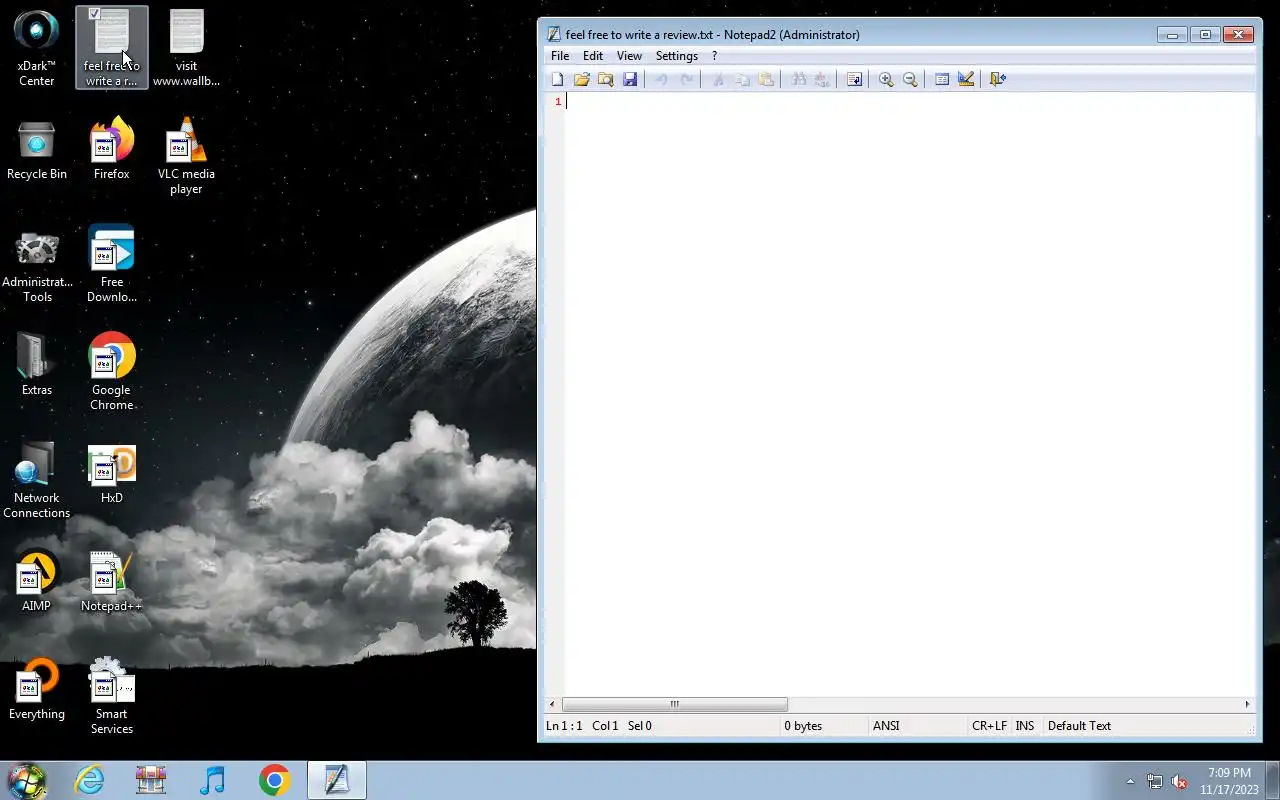Screen dimensions: 1280x800
Task: Click the INS mode status entry
Action: (1025, 726)
